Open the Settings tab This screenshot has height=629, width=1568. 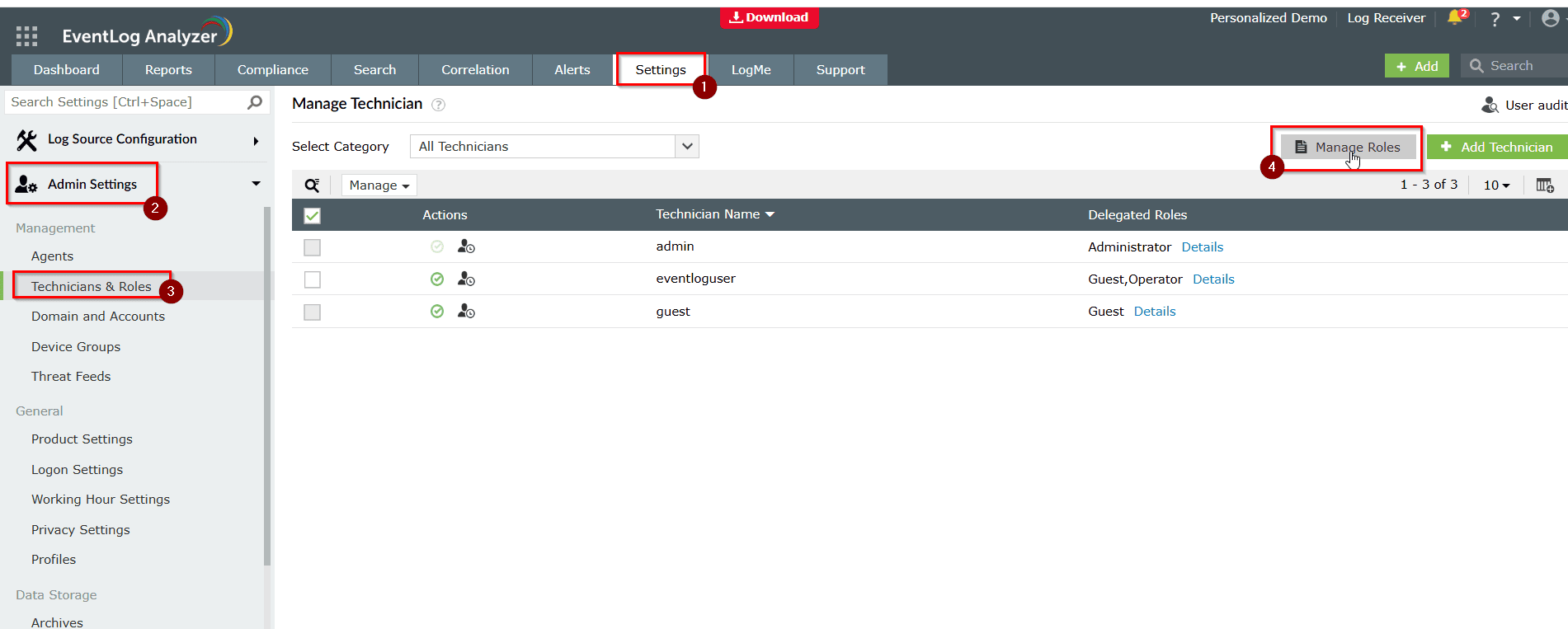pyautogui.click(x=661, y=70)
